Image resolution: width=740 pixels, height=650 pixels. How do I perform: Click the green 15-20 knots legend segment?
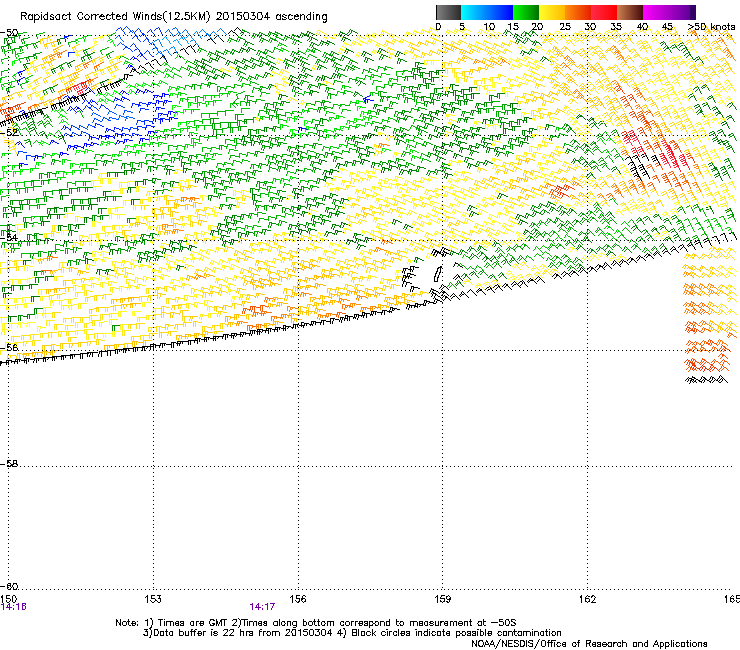tap(526, 12)
